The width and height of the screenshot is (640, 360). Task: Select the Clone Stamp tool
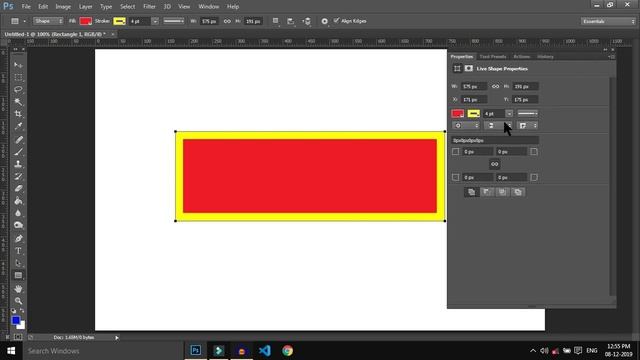pyautogui.click(x=18, y=164)
